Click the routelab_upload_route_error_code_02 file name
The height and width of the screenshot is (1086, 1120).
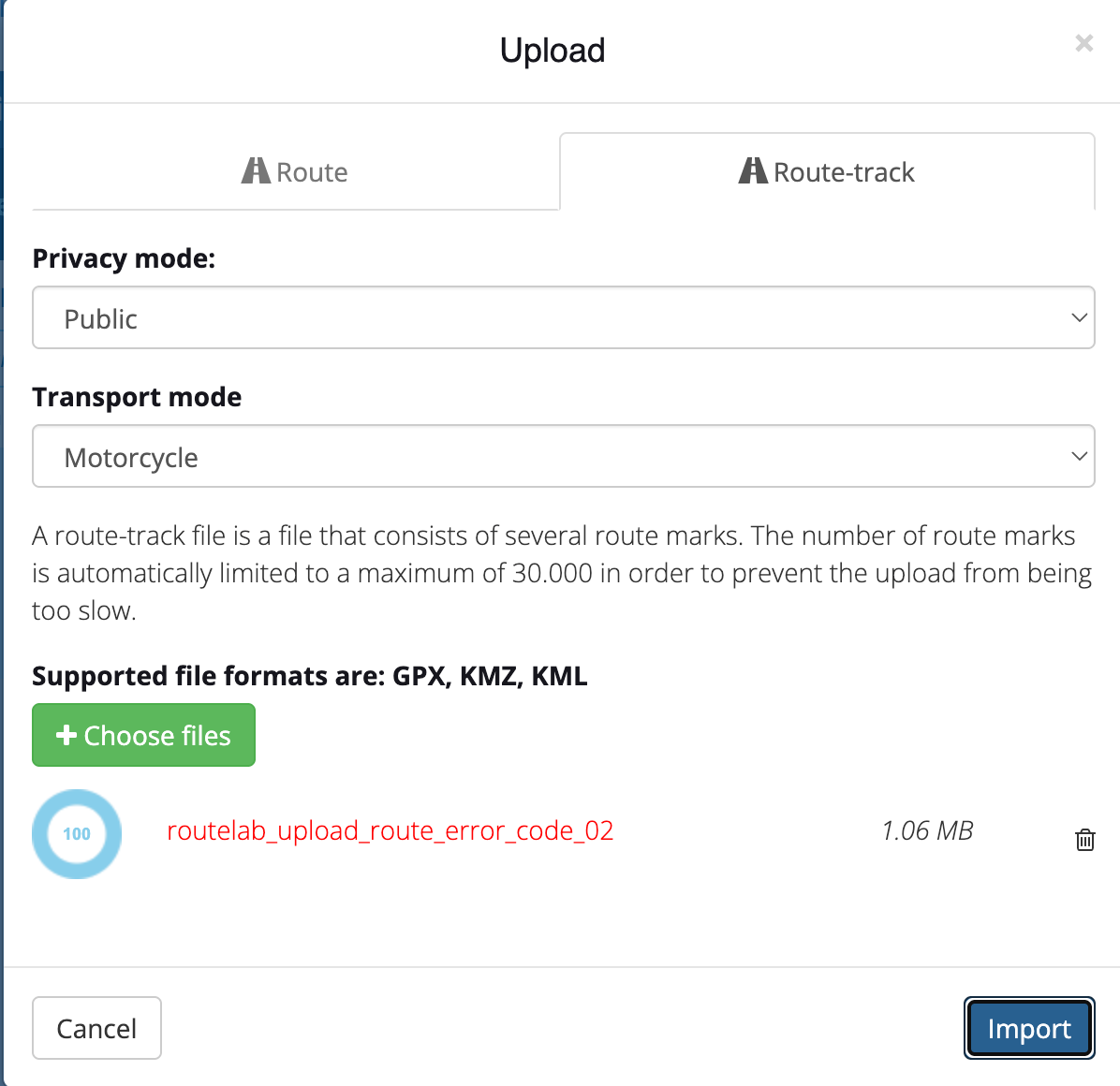390,831
